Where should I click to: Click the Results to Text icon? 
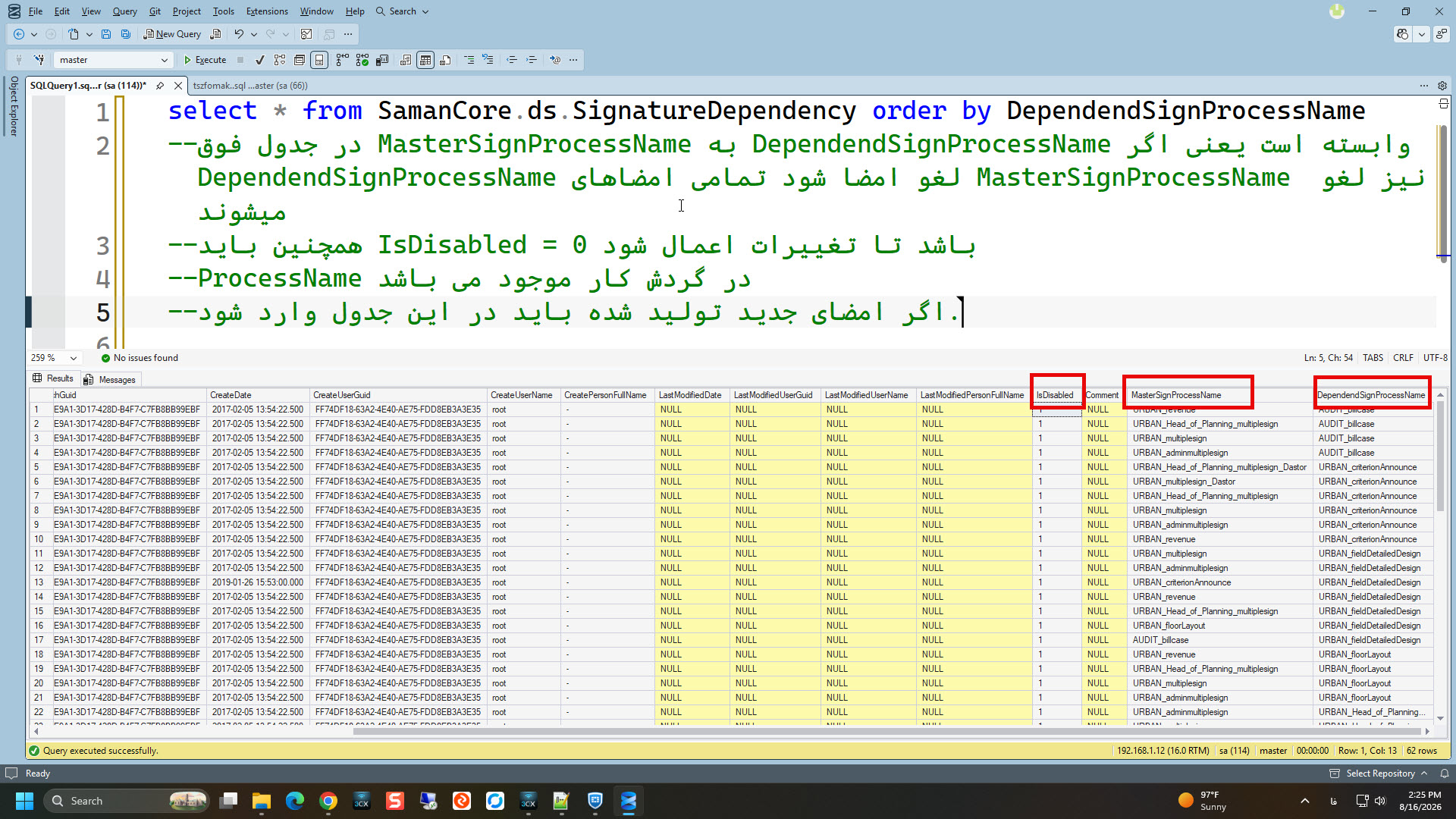[x=406, y=60]
